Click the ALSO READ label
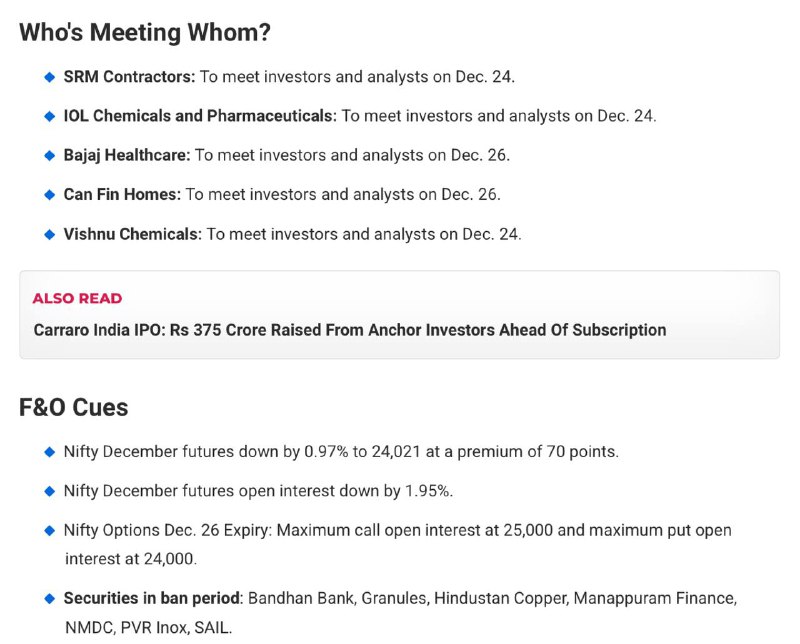The image size is (800, 644). coord(77,299)
